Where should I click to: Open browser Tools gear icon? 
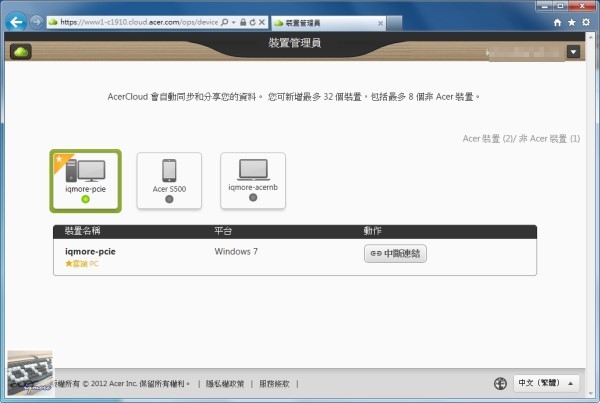click(x=586, y=22)
